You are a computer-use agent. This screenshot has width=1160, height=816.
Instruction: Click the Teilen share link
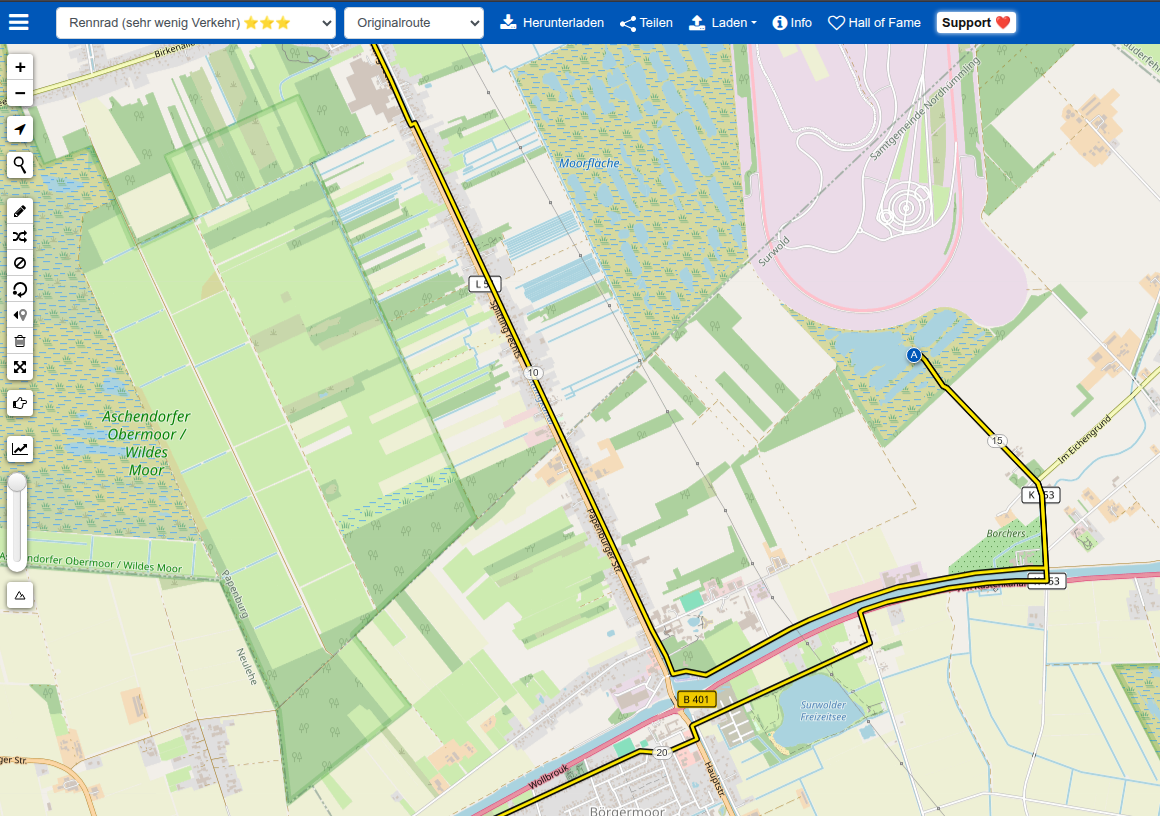646,23
